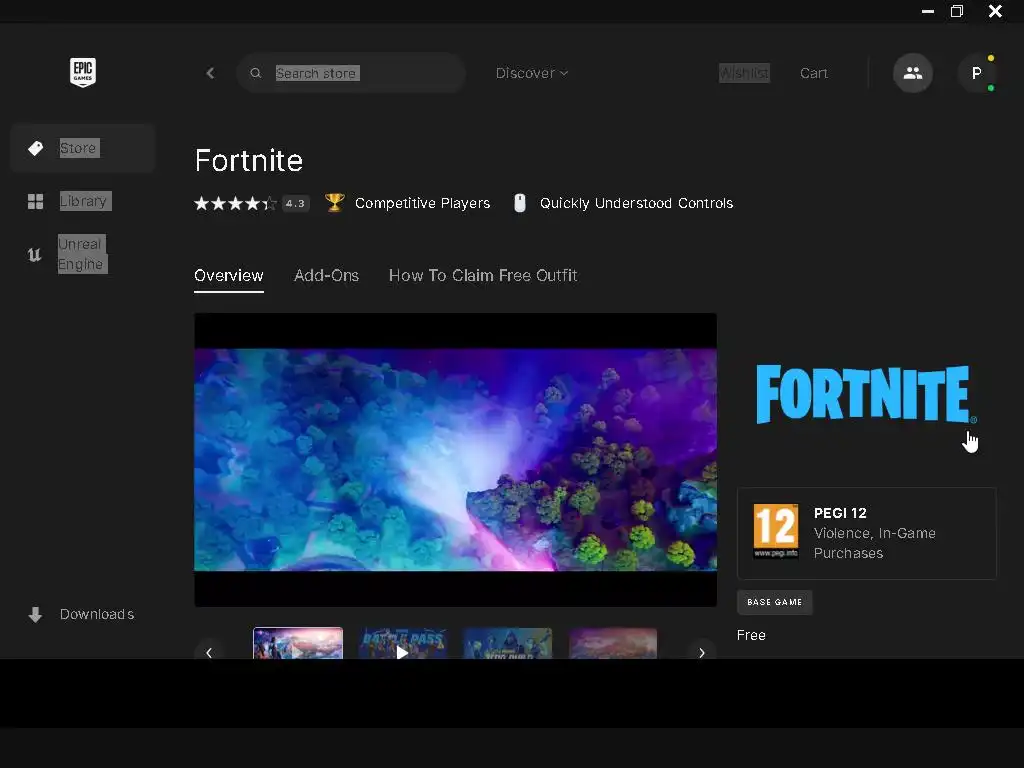This screenshot has height=768, width=1024.
Task: Click the Quickly Understood Controls mouse icon
Action: click(x=520, y=203)
